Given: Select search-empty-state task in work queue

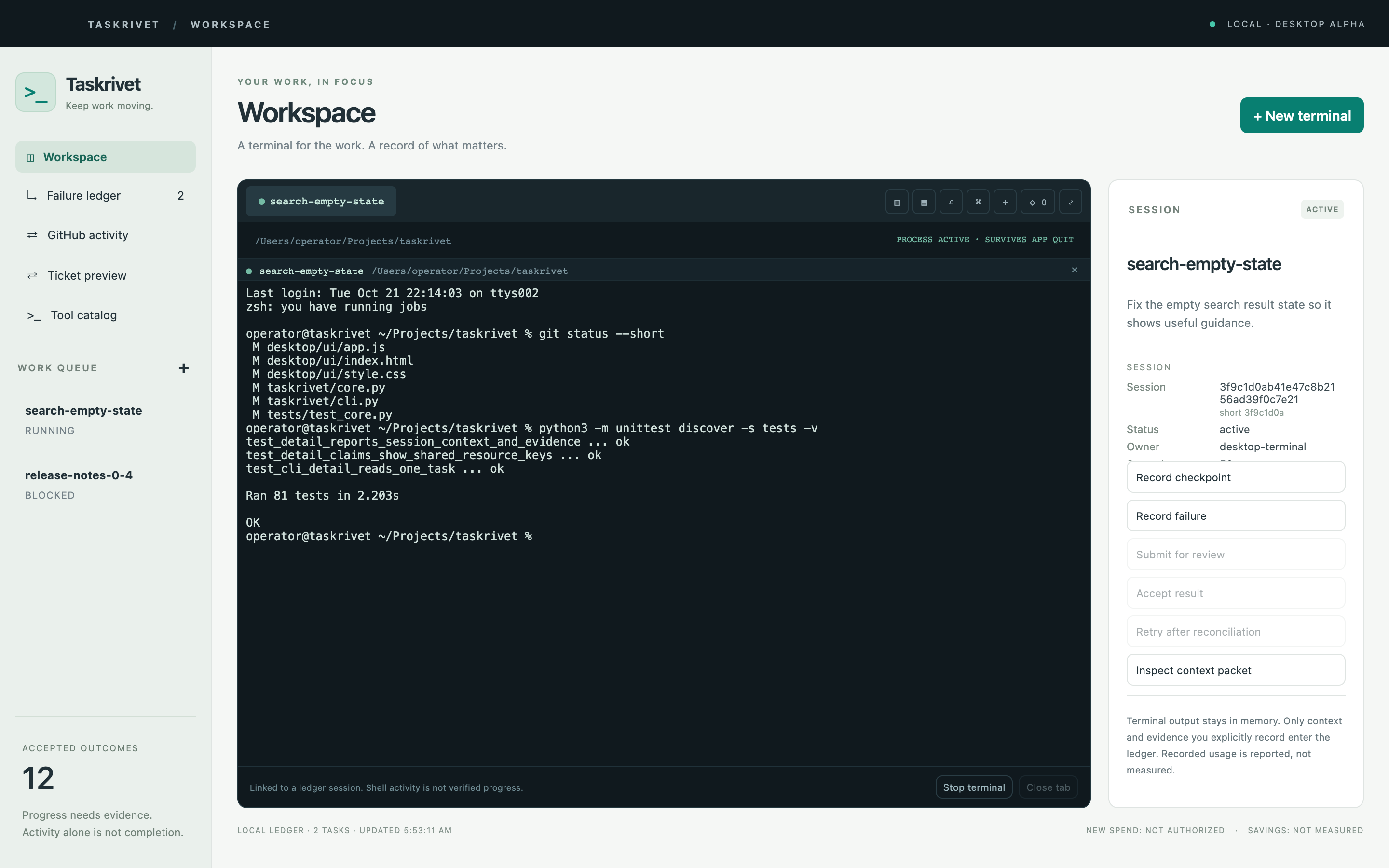Looking at the screenshot, I should (106, 420).
